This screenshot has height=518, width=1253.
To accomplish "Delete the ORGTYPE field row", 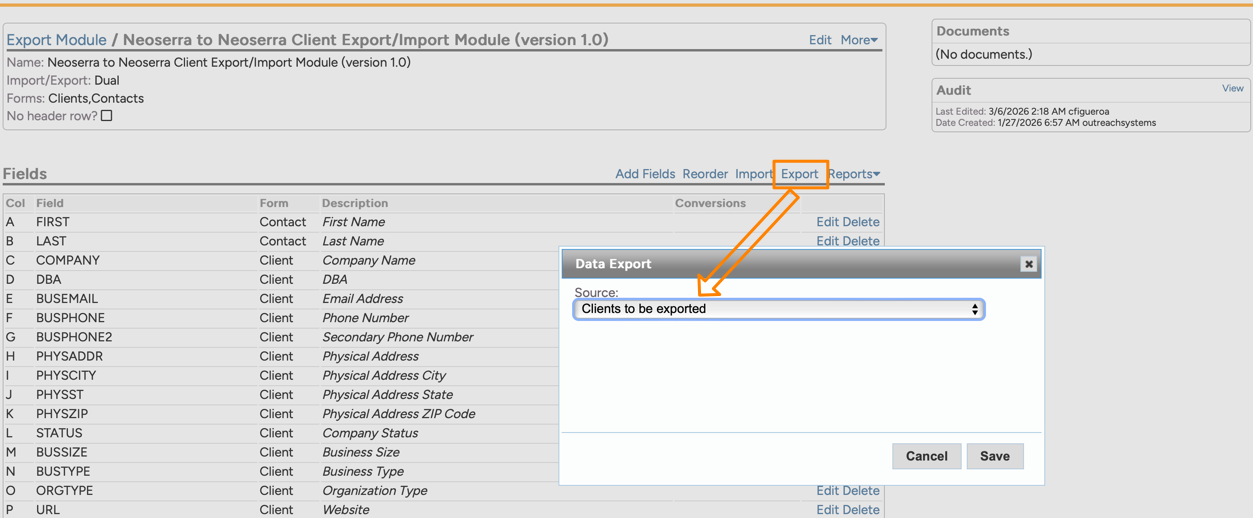I will point(861,491).
